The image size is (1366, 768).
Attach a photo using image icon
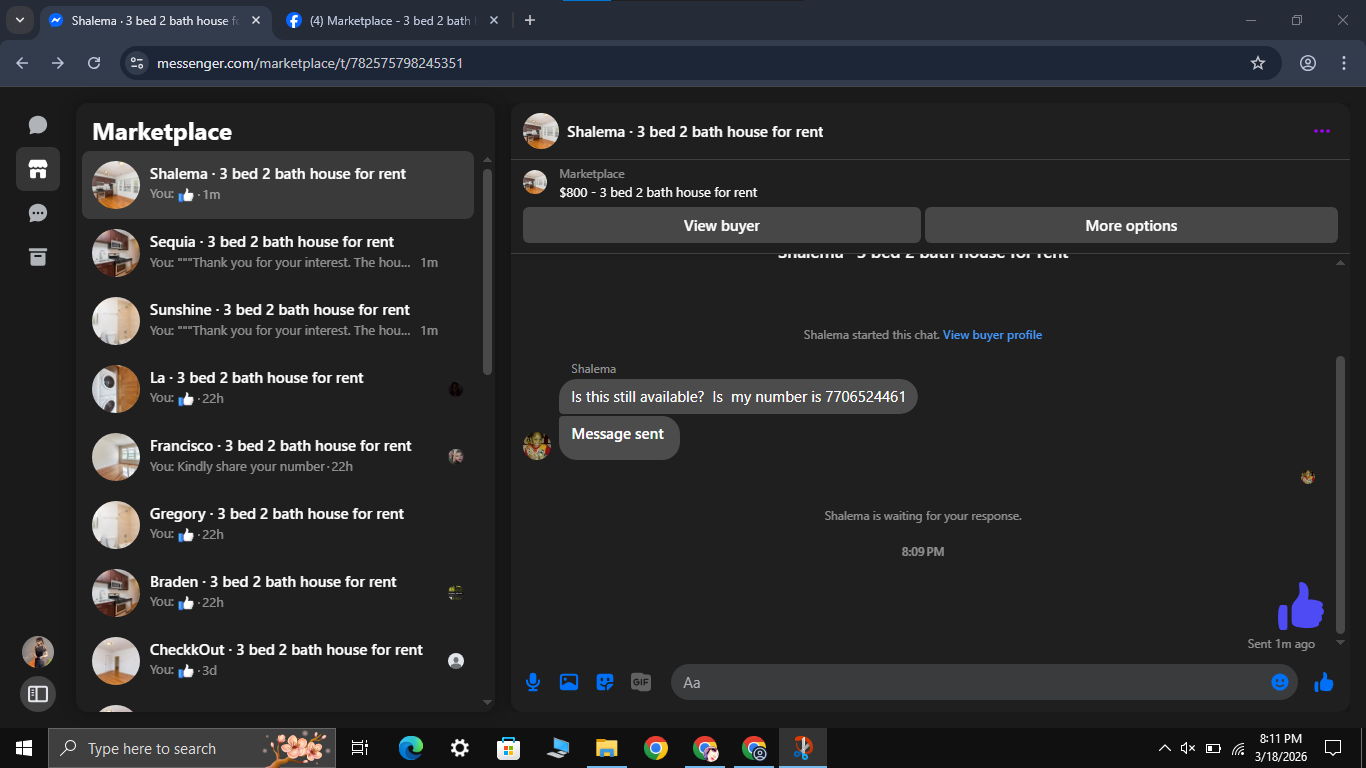pos(569,682)
